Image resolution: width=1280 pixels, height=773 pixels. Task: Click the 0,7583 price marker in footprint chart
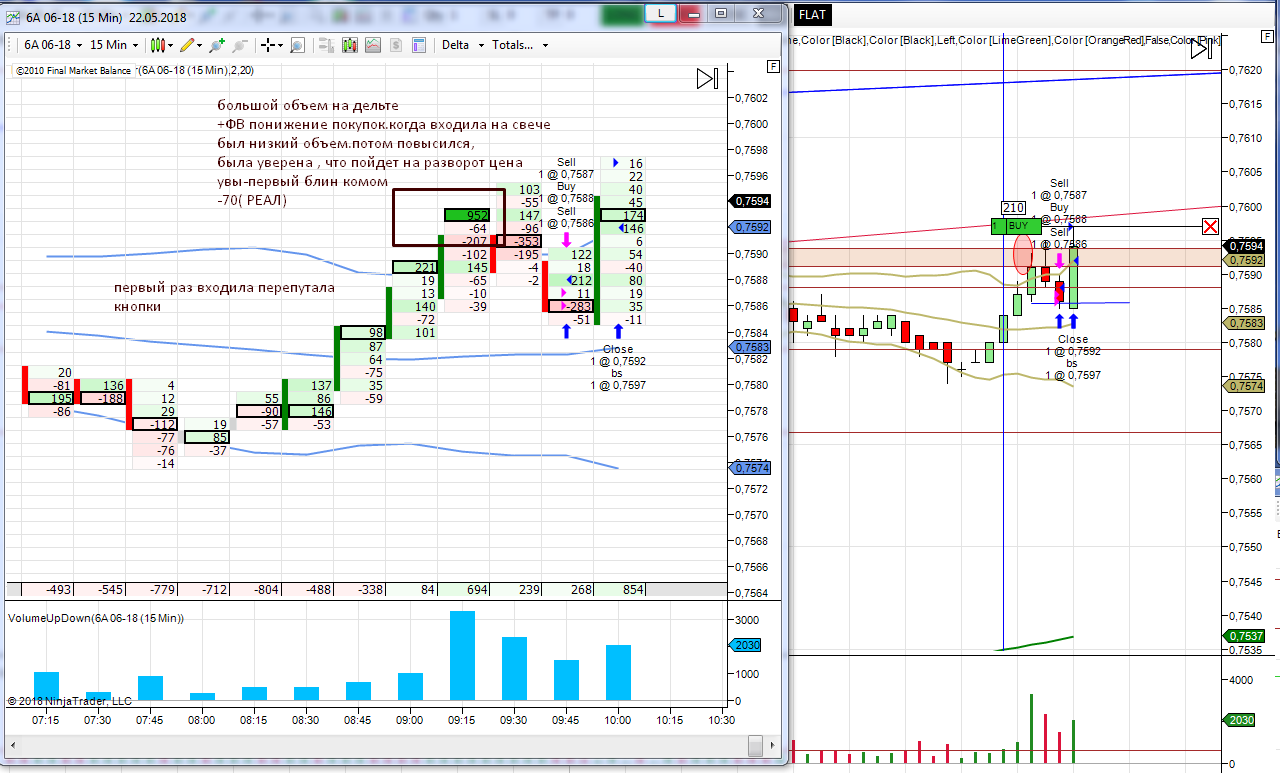point(752,347)
